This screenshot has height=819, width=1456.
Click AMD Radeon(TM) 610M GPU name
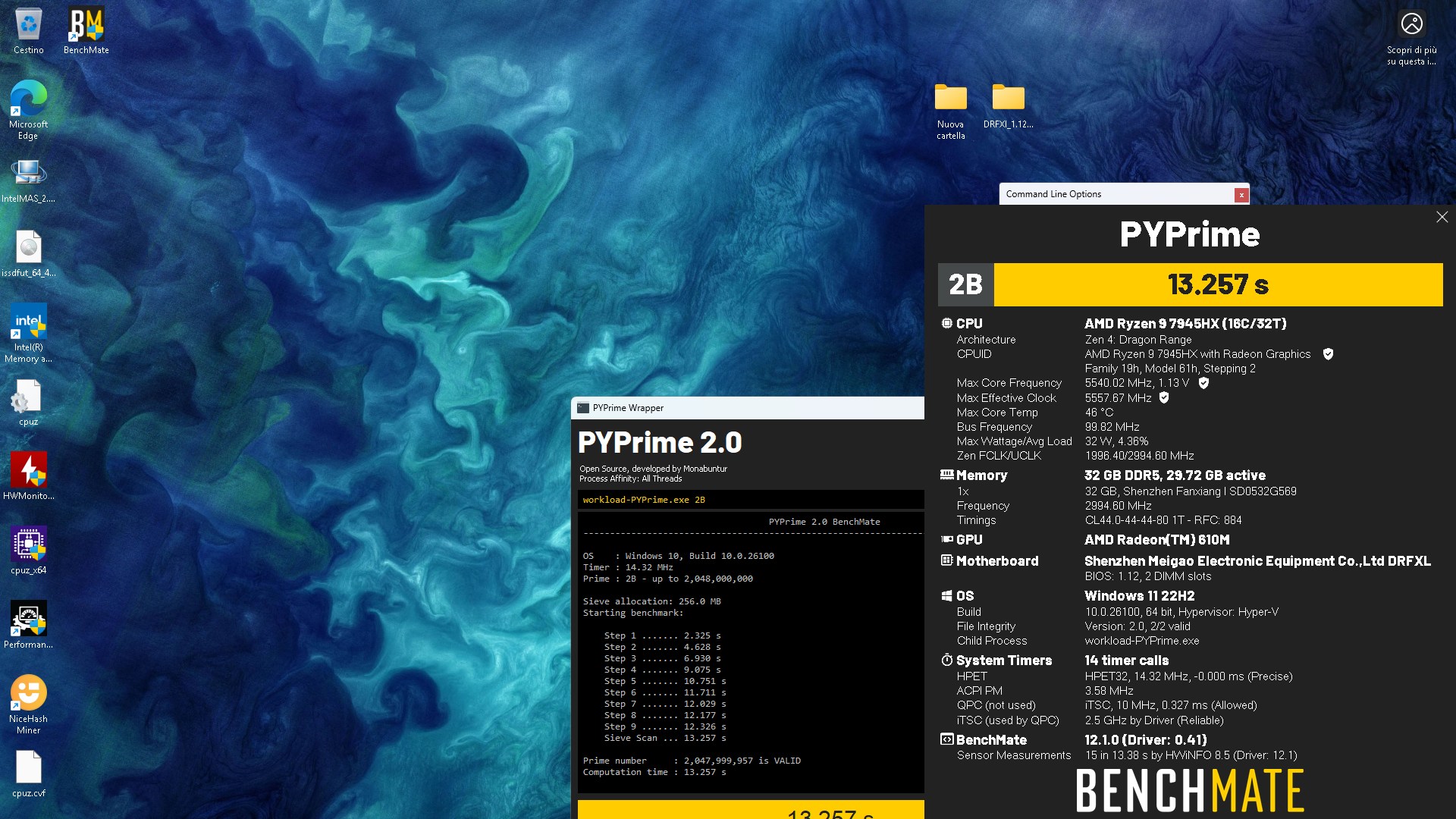coord(1156,540)
